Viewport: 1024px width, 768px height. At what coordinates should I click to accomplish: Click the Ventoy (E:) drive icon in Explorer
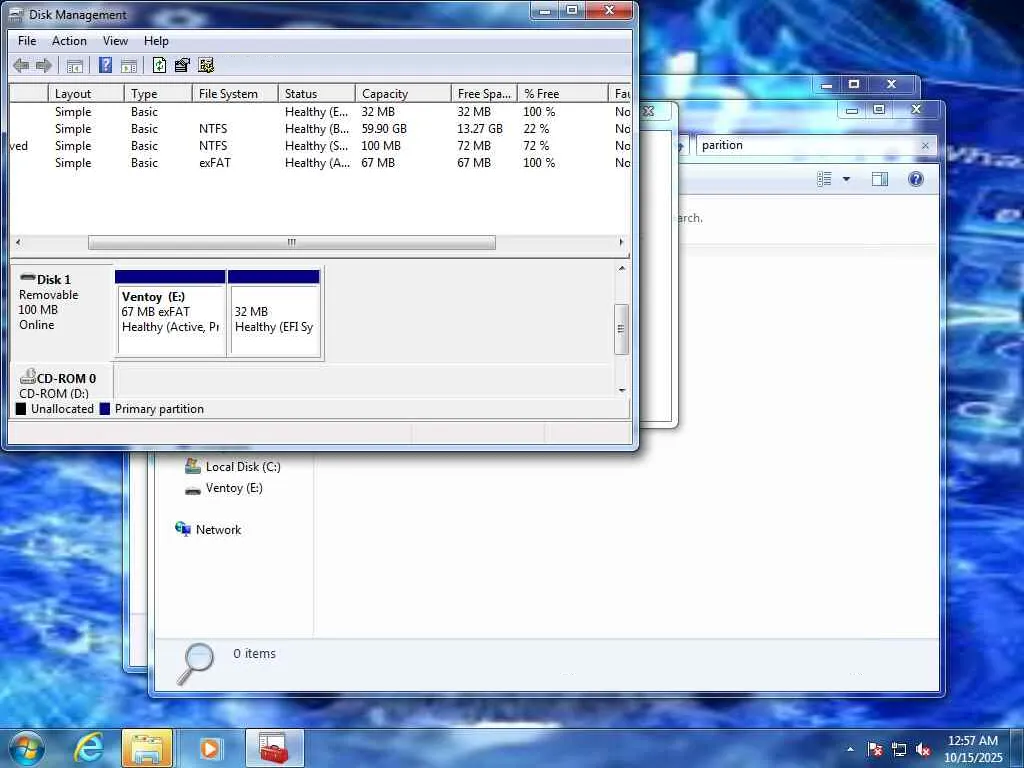tap(192, 489)
